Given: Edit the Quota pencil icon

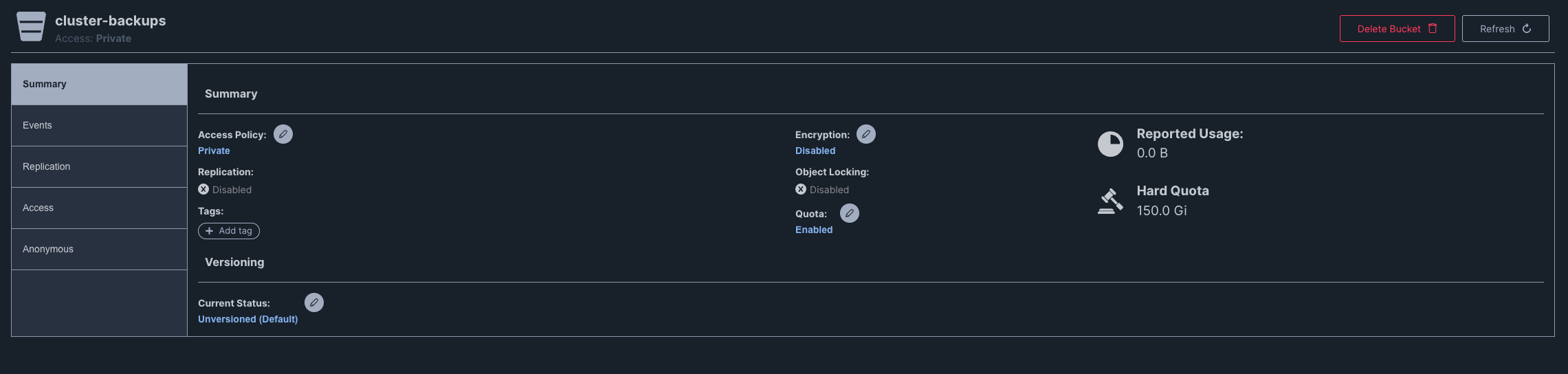Looking at the screenshot, I should tap(850, 213).
